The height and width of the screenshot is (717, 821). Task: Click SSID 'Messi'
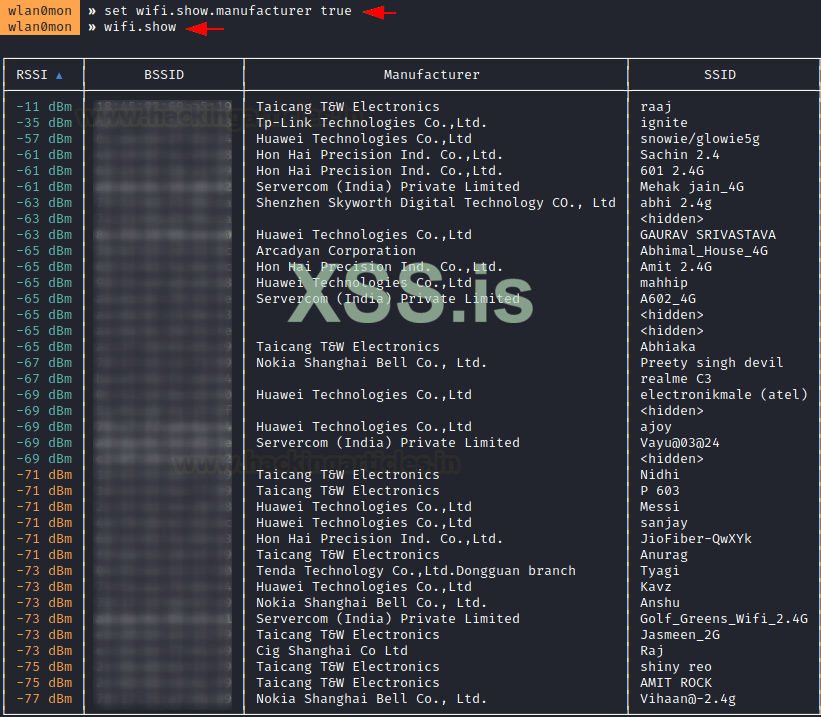click(x=660, y=506)
